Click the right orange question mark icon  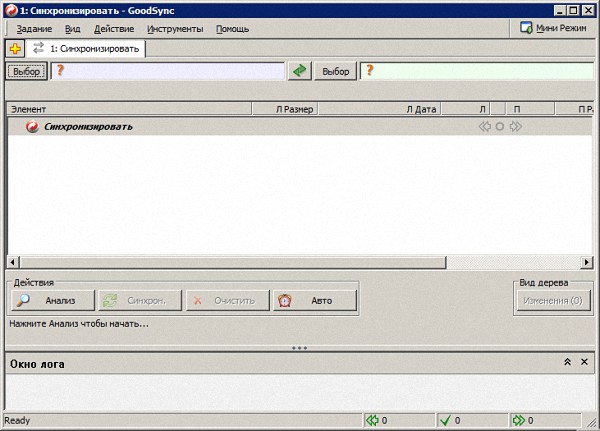(x=369, y=70)
